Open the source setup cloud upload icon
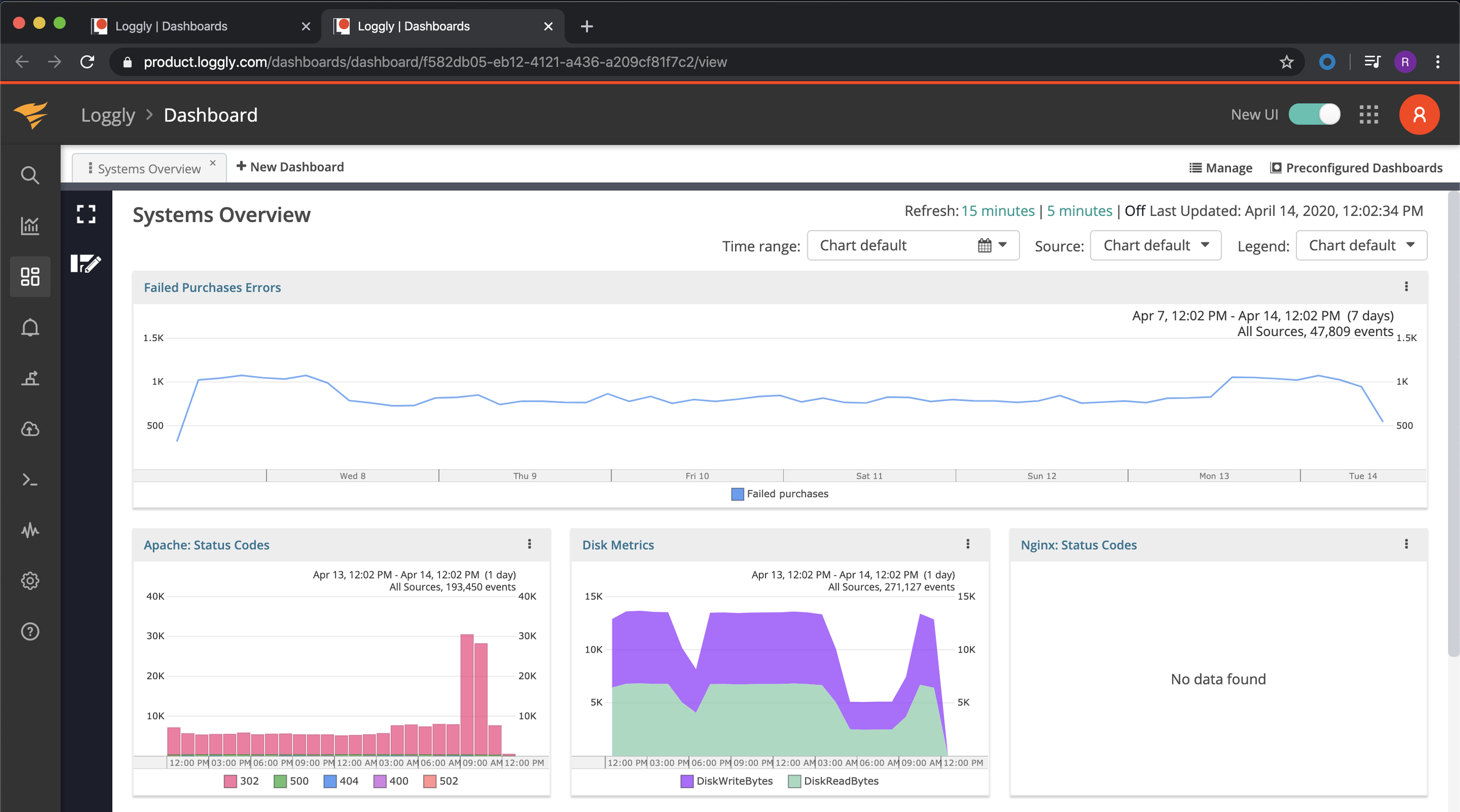The image size is (1460, 812). tap(29, 429)
